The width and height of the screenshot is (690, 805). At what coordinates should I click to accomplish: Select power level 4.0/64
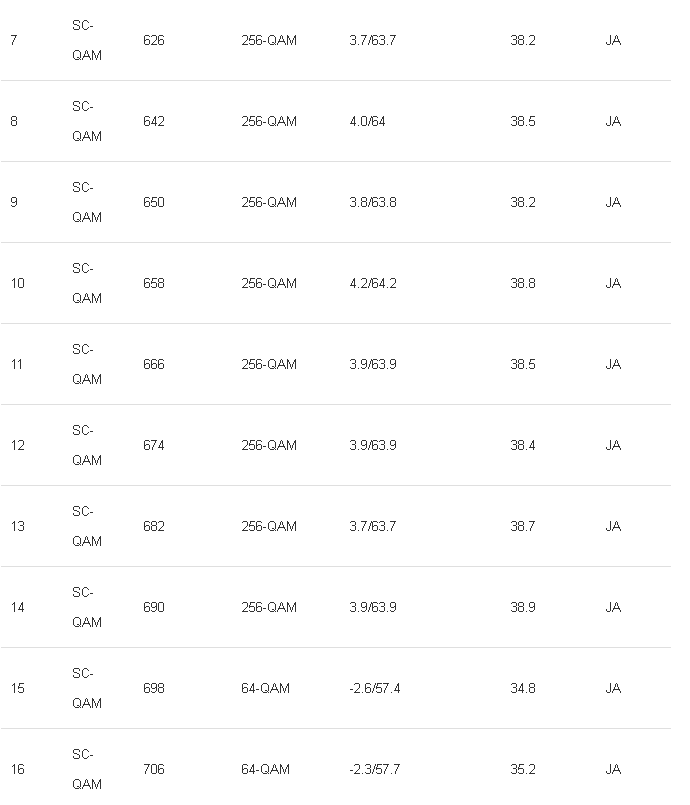coord(367,122)
